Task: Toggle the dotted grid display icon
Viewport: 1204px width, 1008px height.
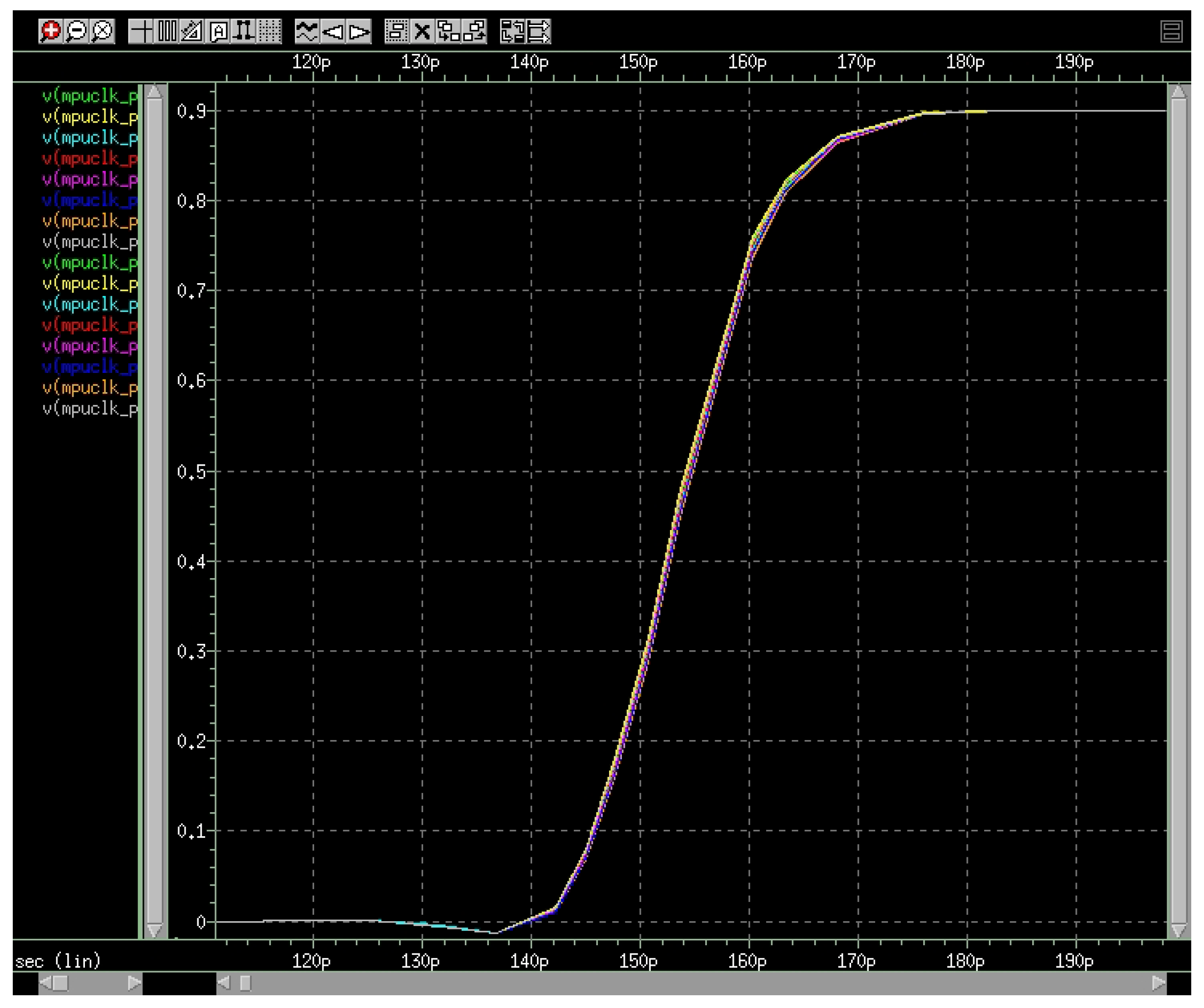Action: click(x=269, y=31)
